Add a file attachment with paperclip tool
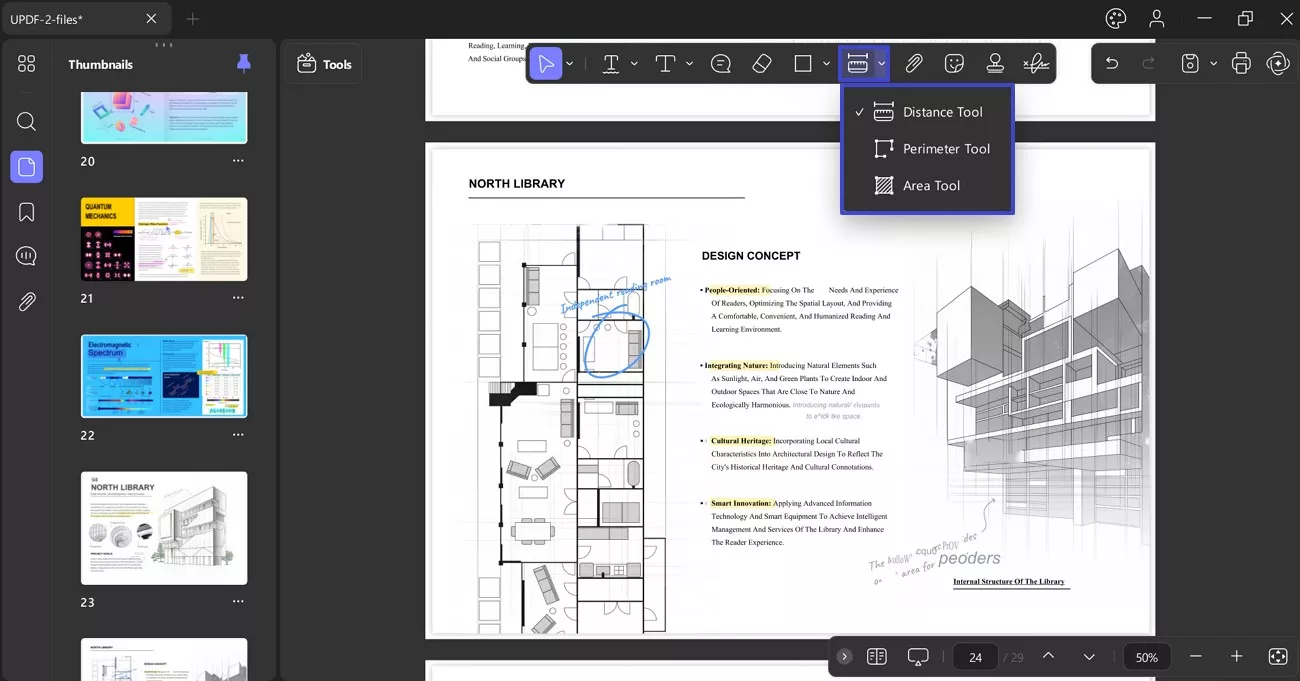 914,64
